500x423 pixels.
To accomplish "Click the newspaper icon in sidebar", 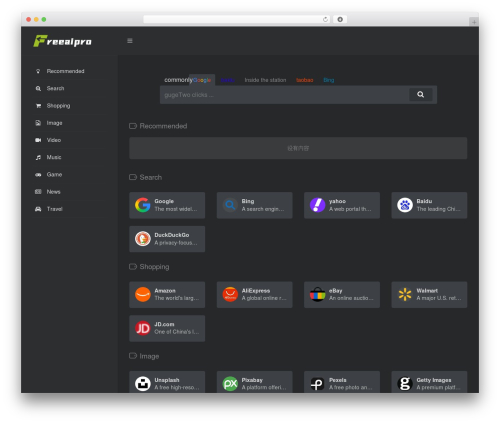I will (38, 192).
